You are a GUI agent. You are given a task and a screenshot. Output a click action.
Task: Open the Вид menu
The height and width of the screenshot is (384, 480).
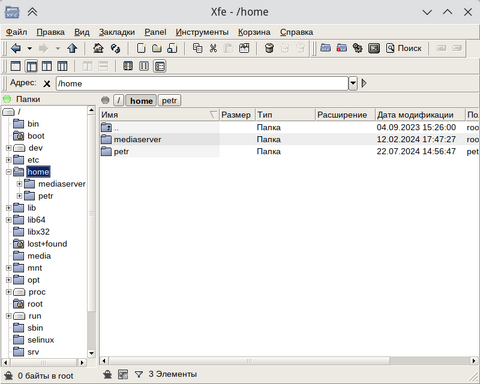[x=82, y=32]
